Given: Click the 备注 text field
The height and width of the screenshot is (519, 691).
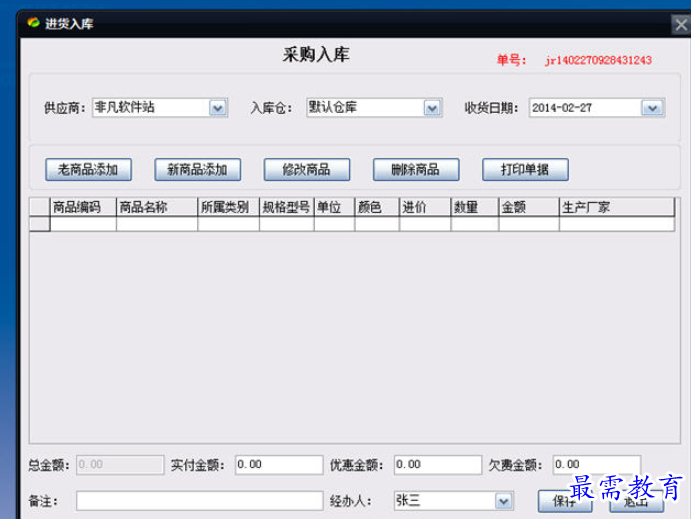Looking at the screenshot, I should (x=200, y=501).
